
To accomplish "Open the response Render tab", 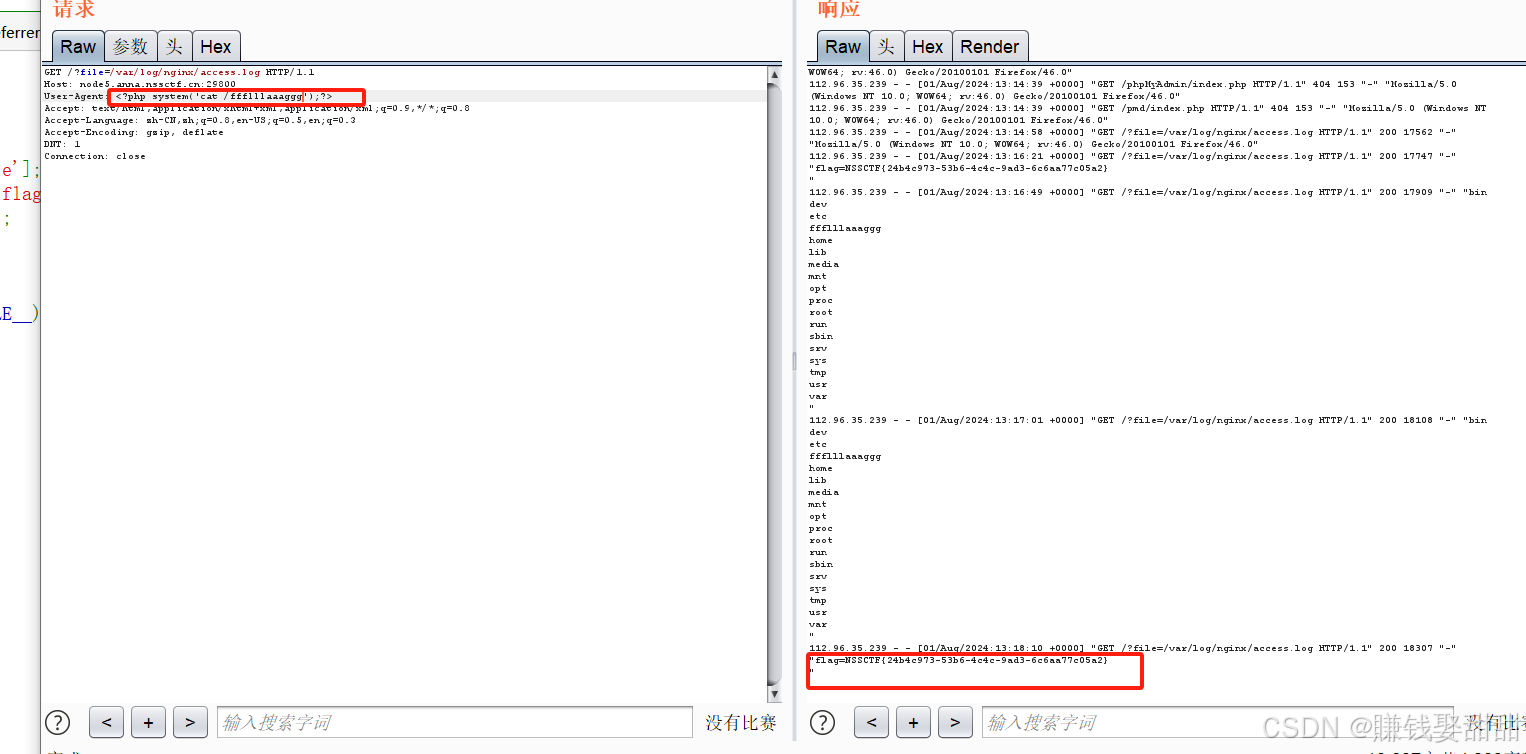I will click(990, 47).
